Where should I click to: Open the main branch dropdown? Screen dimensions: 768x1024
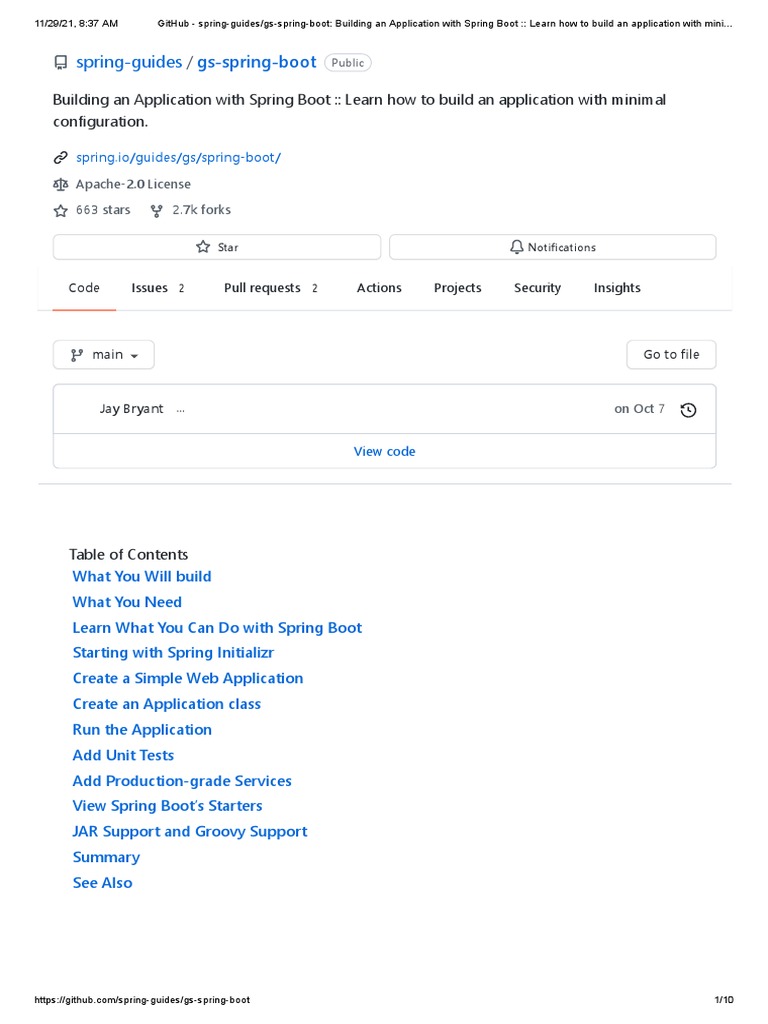(104, 355)
